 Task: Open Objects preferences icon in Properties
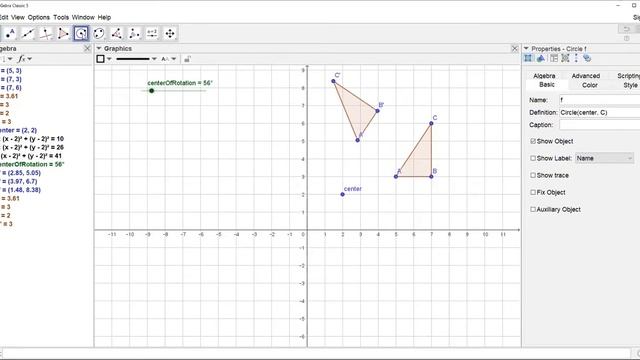528,58
